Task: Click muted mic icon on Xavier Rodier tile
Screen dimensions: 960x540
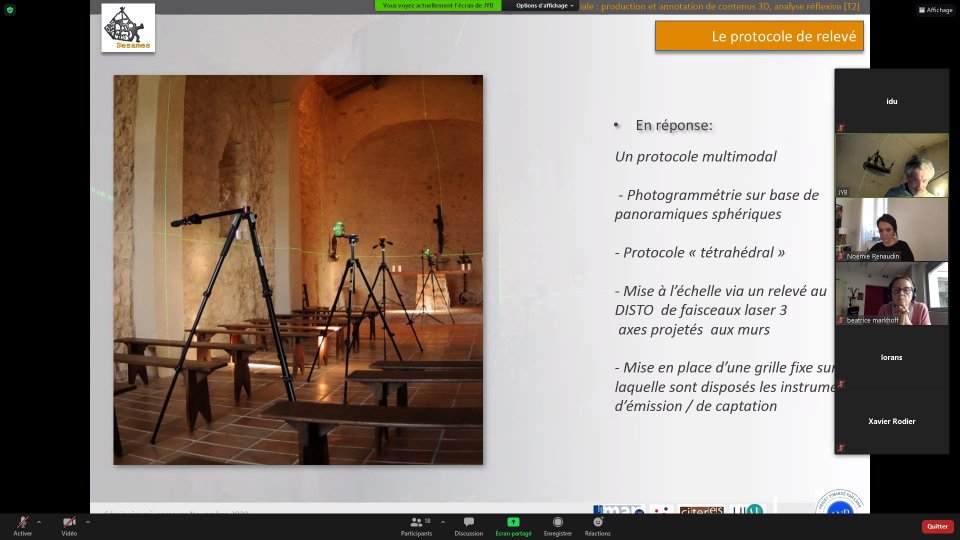Action: pyautogui.click(x=841, y=448)
